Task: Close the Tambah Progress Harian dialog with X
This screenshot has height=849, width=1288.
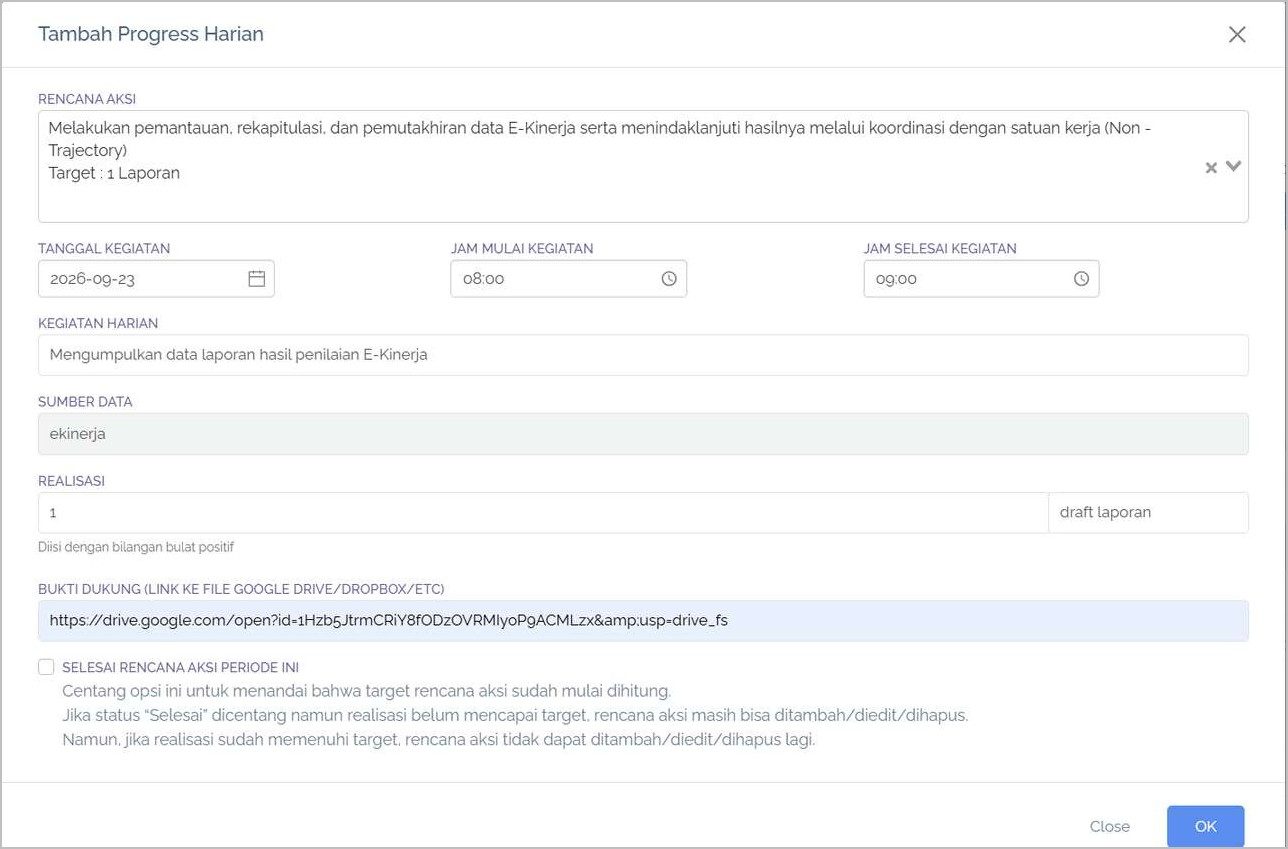Action: click(1237, 34)
